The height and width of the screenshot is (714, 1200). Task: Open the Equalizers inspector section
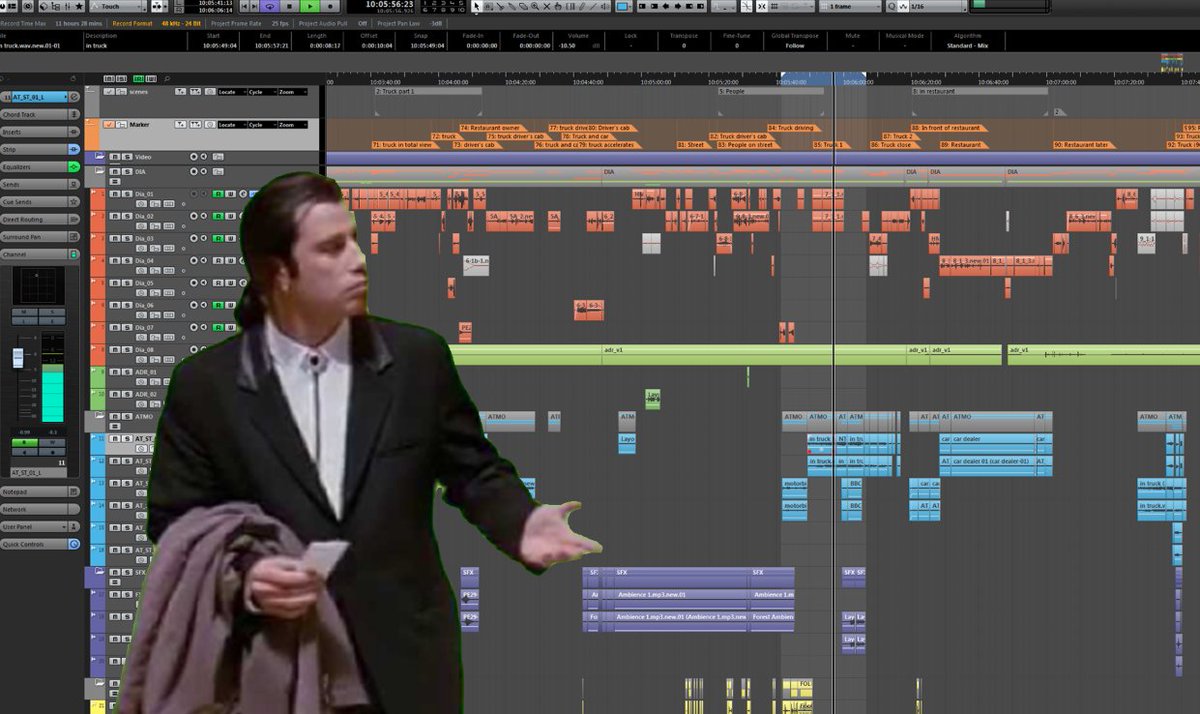point(33,166)
